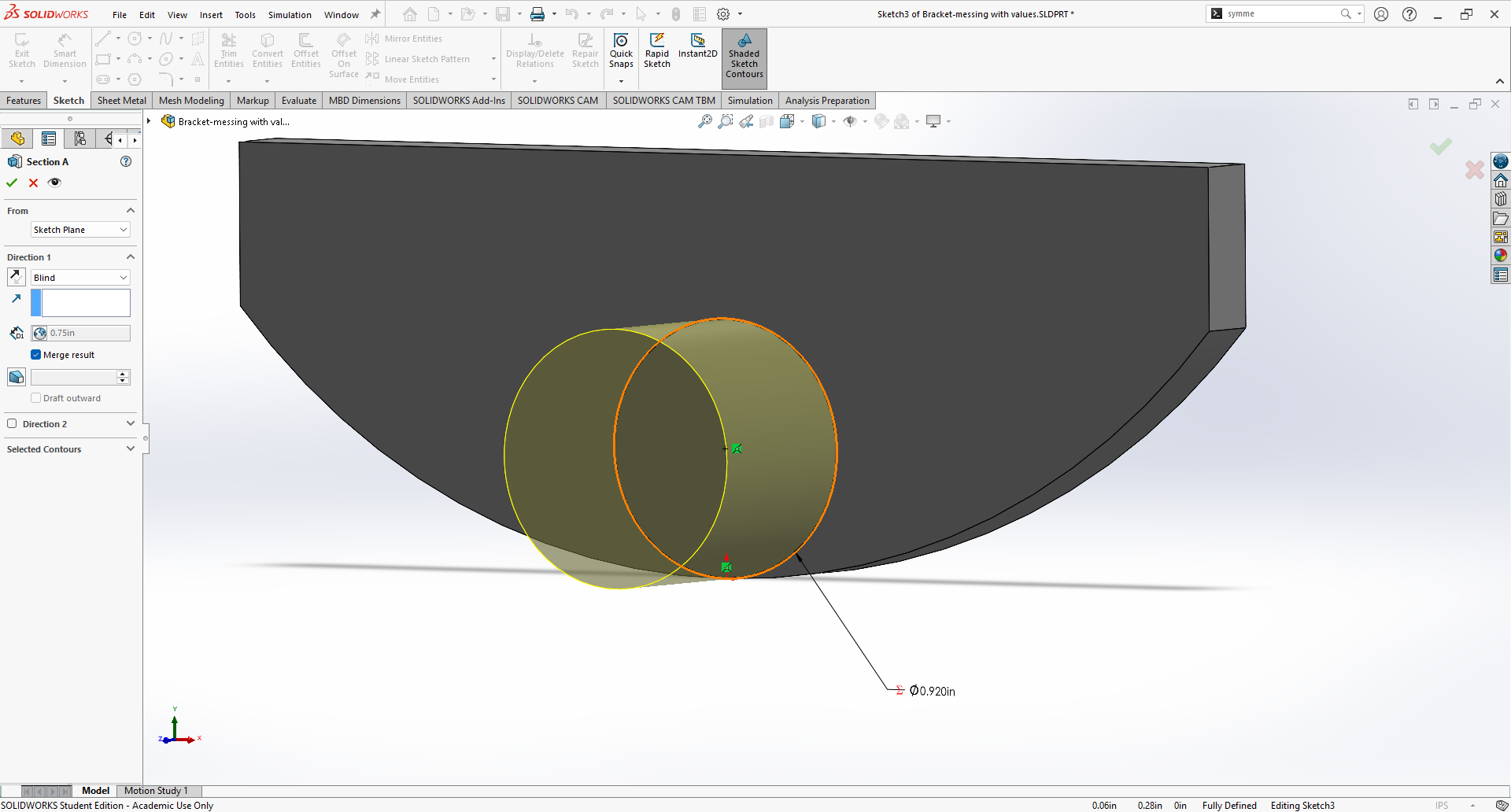This screenshot has height=812, width=1511.
Task: Open the Insert menu
Action: pos(211,15)
